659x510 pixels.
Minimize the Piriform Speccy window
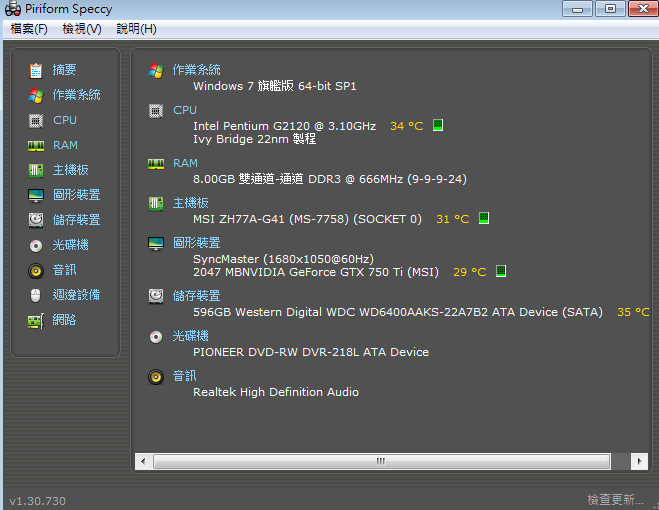tap(577, 9)
